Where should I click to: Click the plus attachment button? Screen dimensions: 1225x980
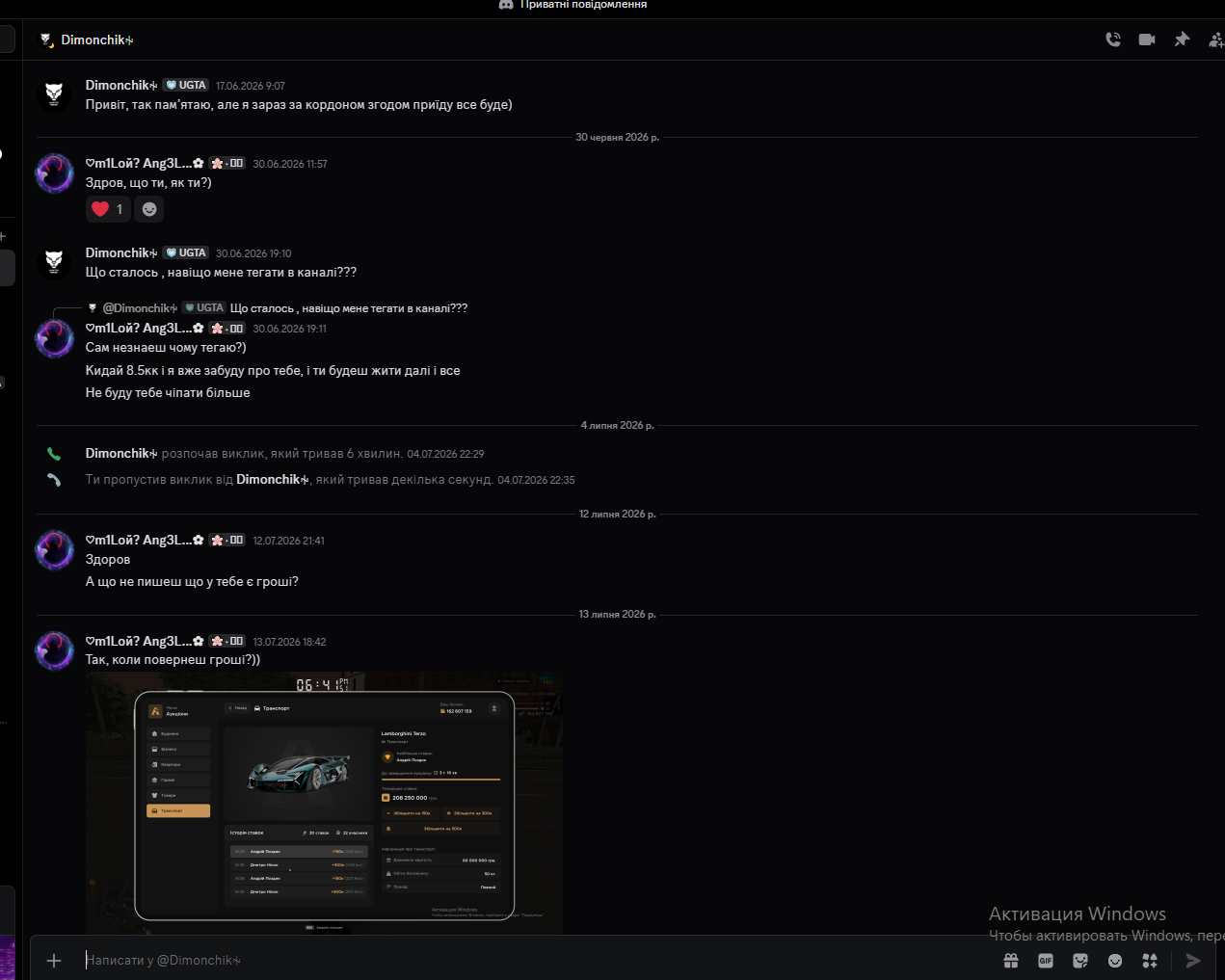[x=54, y=960]
